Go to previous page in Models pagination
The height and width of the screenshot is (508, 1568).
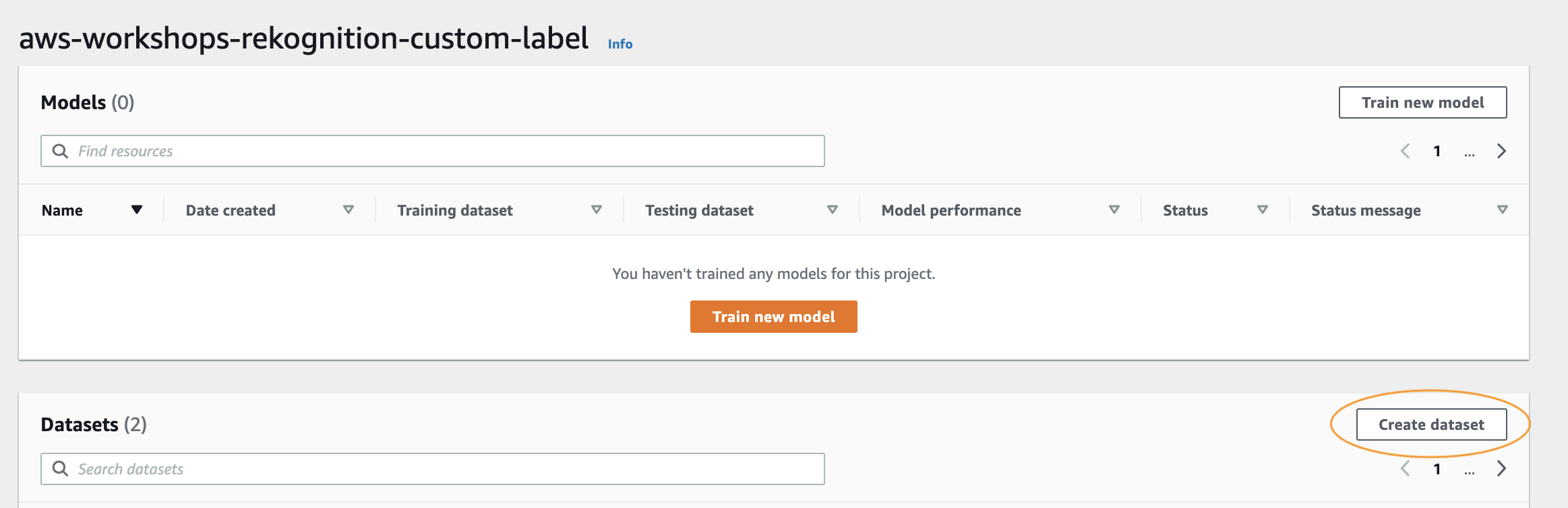click(x=1406, y=151)
